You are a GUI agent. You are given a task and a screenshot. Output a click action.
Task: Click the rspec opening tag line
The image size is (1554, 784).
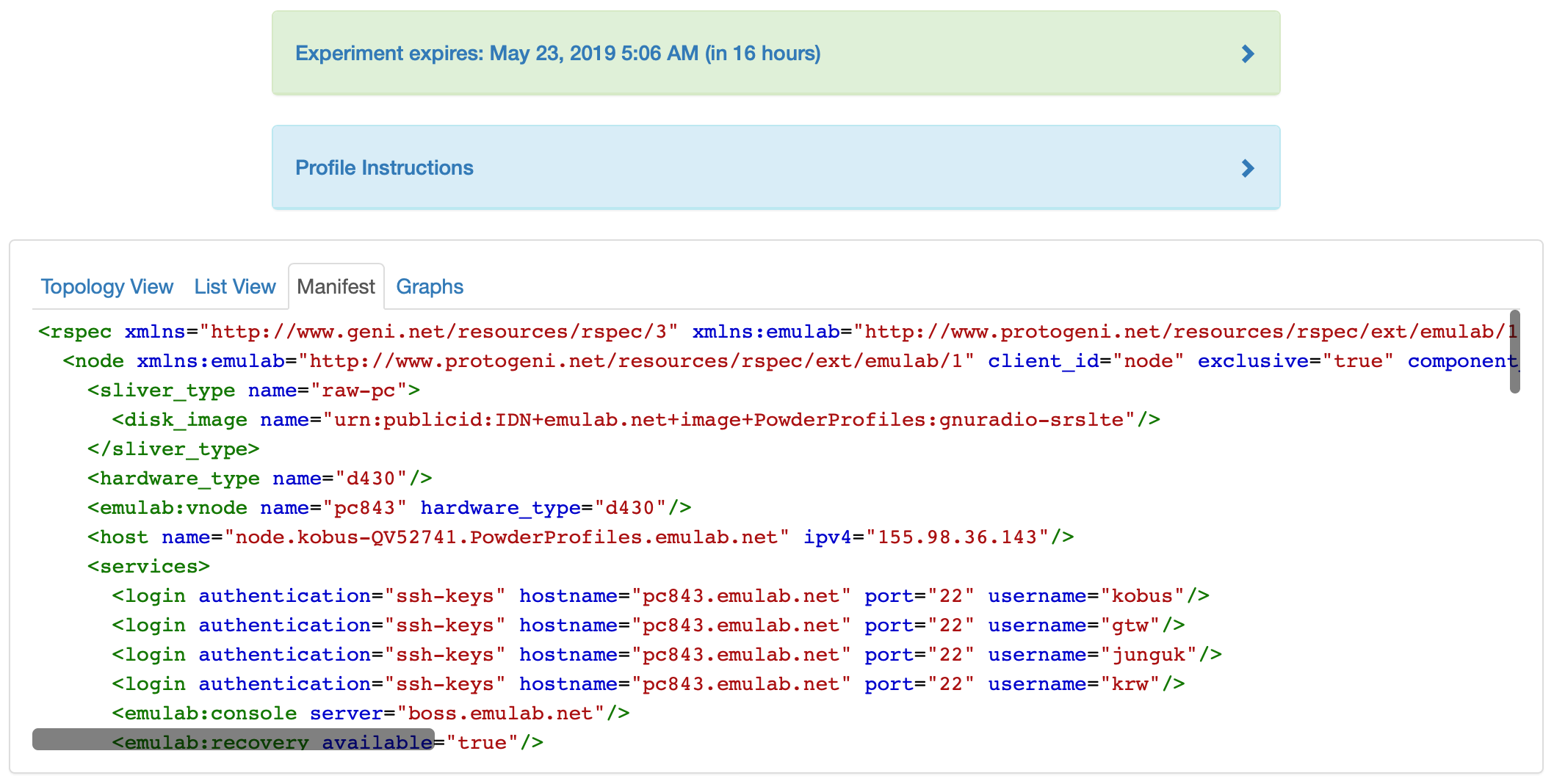[x=777, y=332]
